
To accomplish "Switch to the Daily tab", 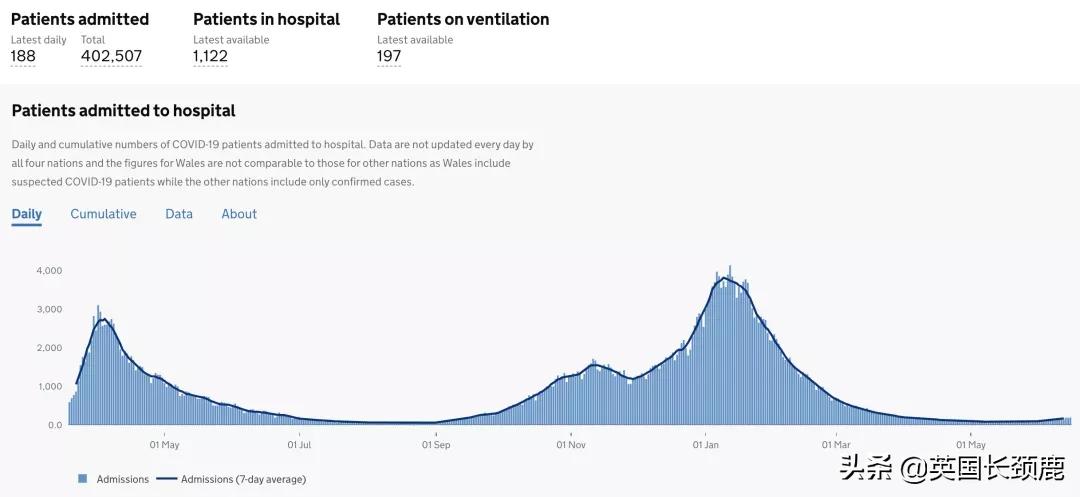I will tap(27, 214).
